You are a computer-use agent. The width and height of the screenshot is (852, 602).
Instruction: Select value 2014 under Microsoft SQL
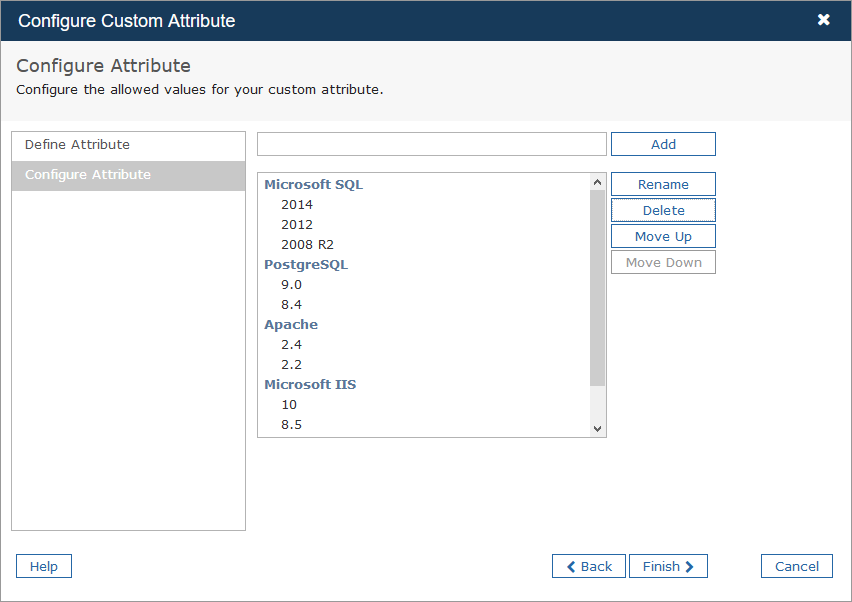pyautogui.click(x=297, y=205)
